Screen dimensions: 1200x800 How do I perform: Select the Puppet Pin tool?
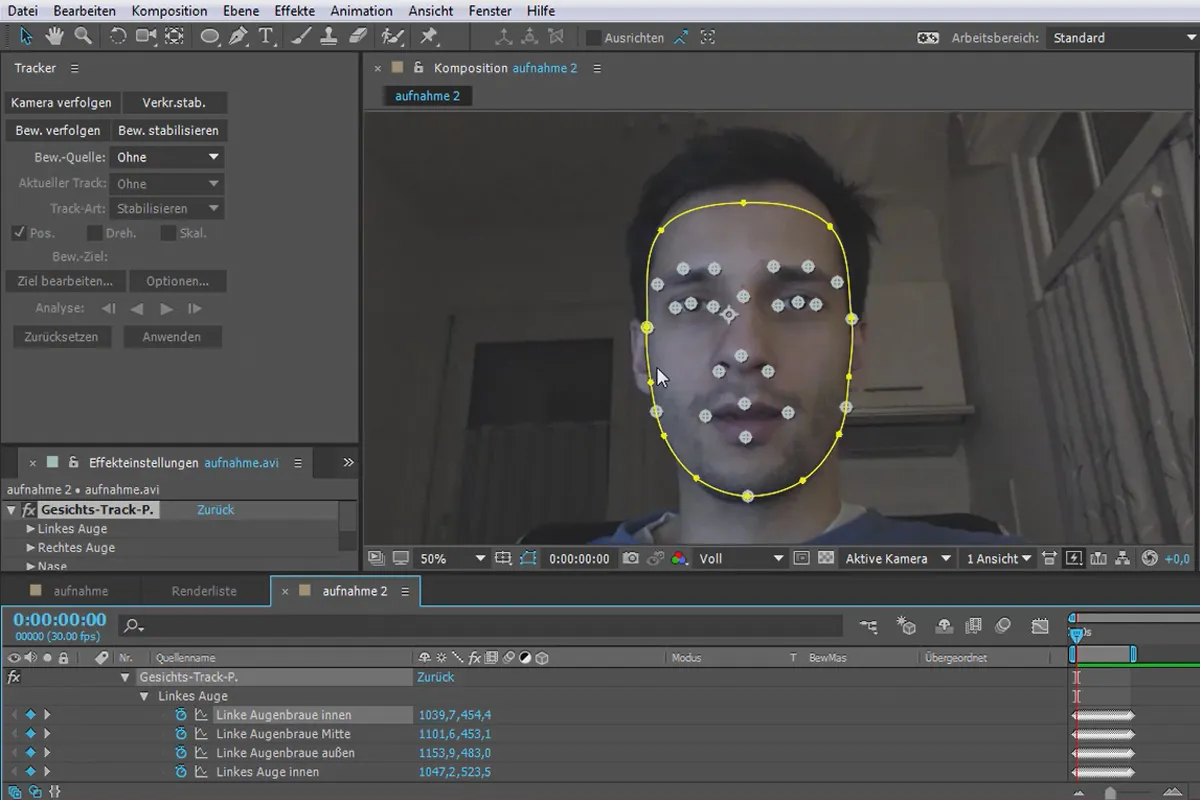pos(428,37)
